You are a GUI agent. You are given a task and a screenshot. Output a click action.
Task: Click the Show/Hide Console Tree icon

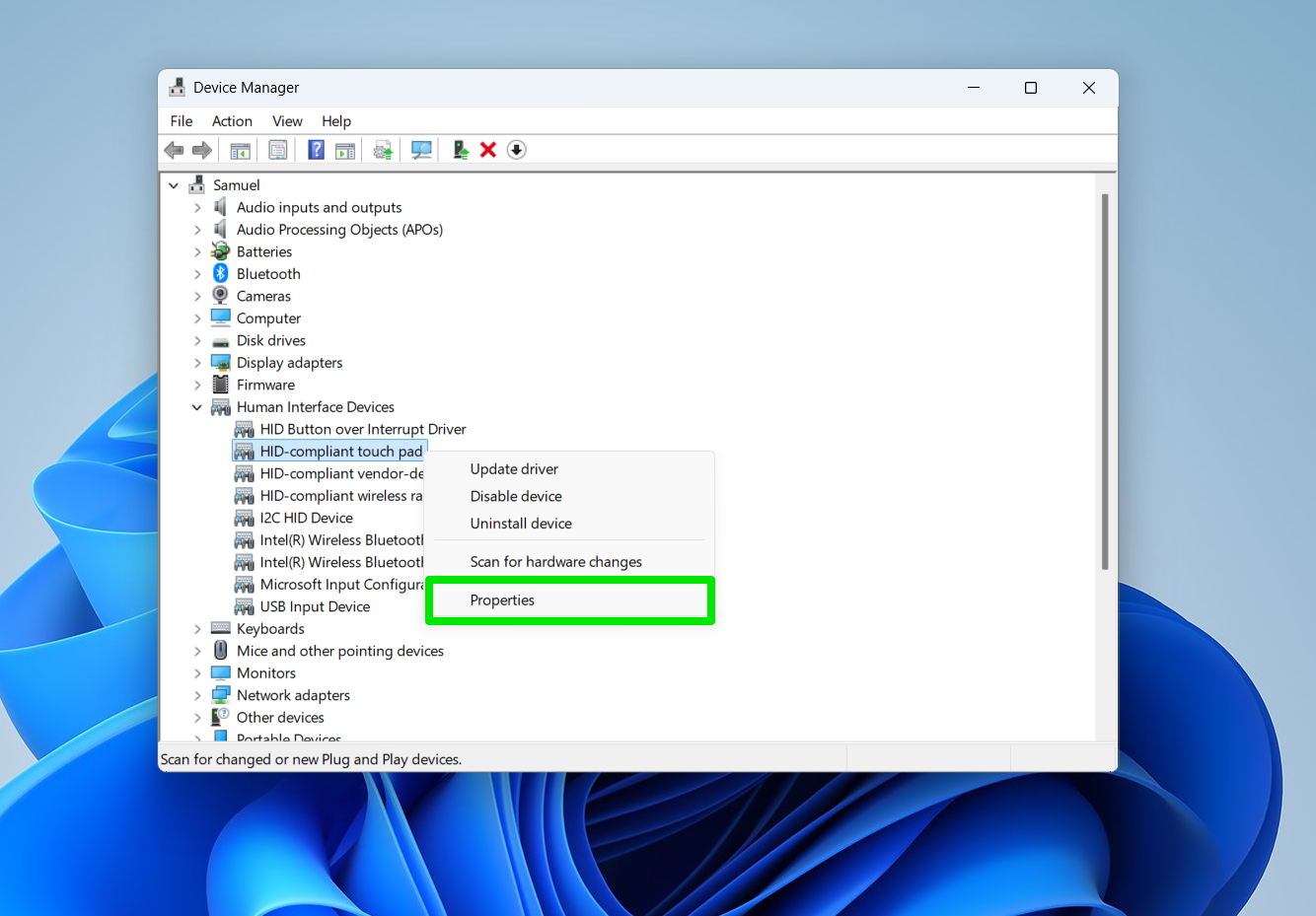coord(240,150)
